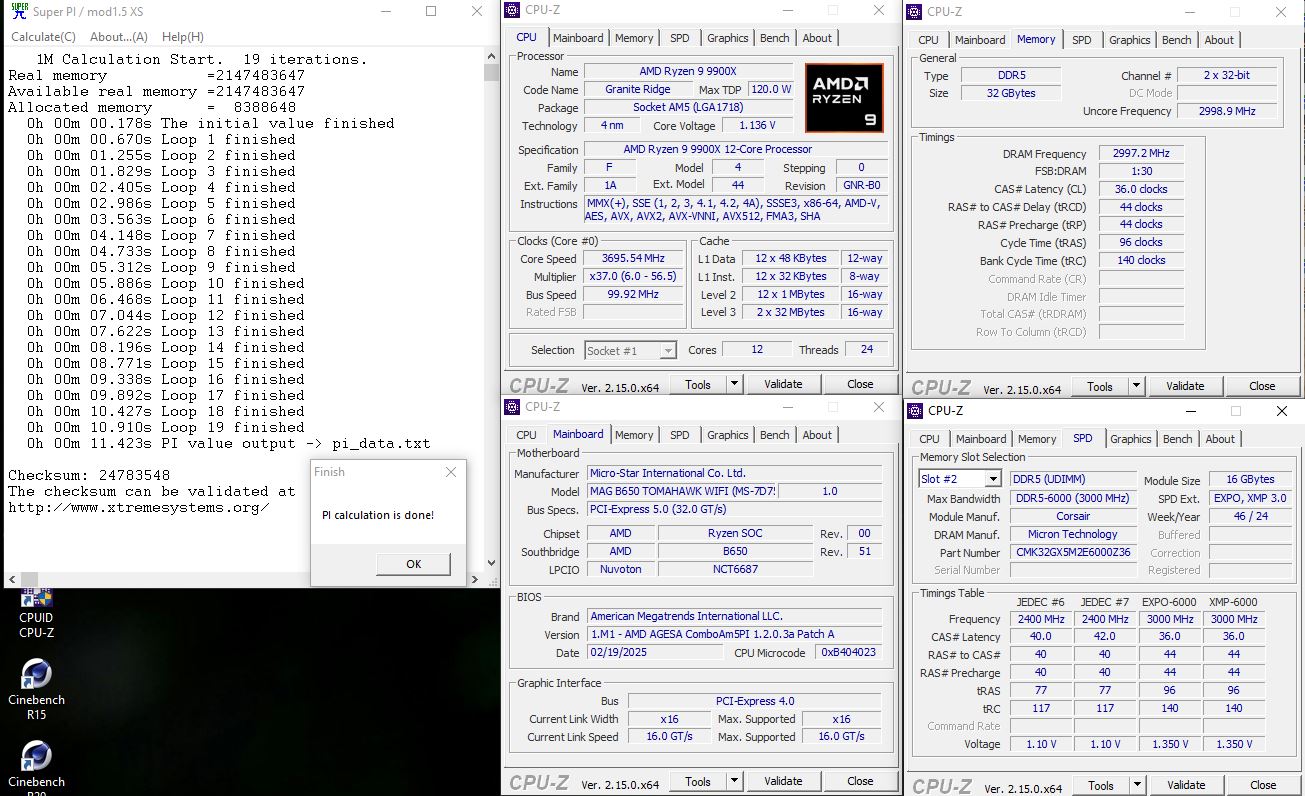This screenshot has width=1305, height=796.
Task: Click the DRAM Frequency value 2997.2 MHz
Action: click(1140, 154)
